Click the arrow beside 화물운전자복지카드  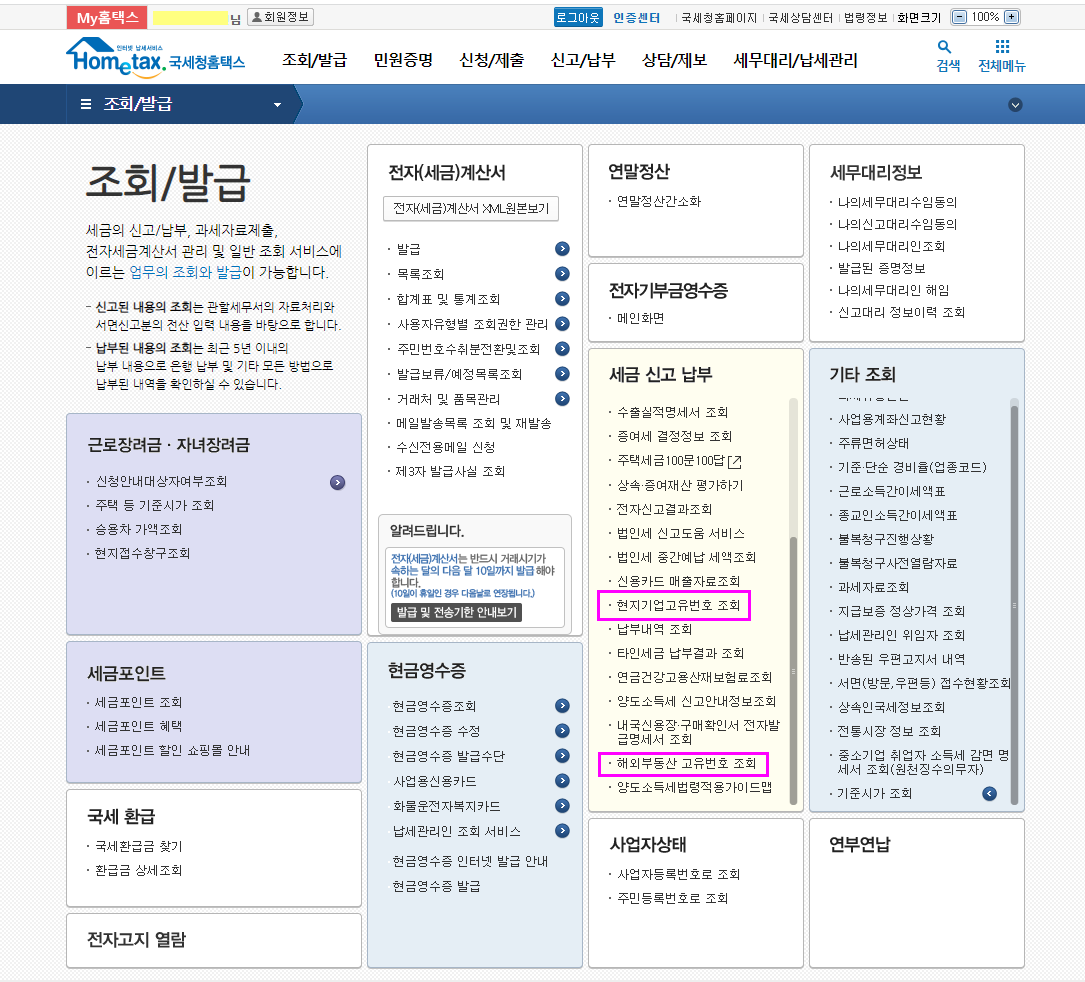pyautogui.click(x=562, y=805)
